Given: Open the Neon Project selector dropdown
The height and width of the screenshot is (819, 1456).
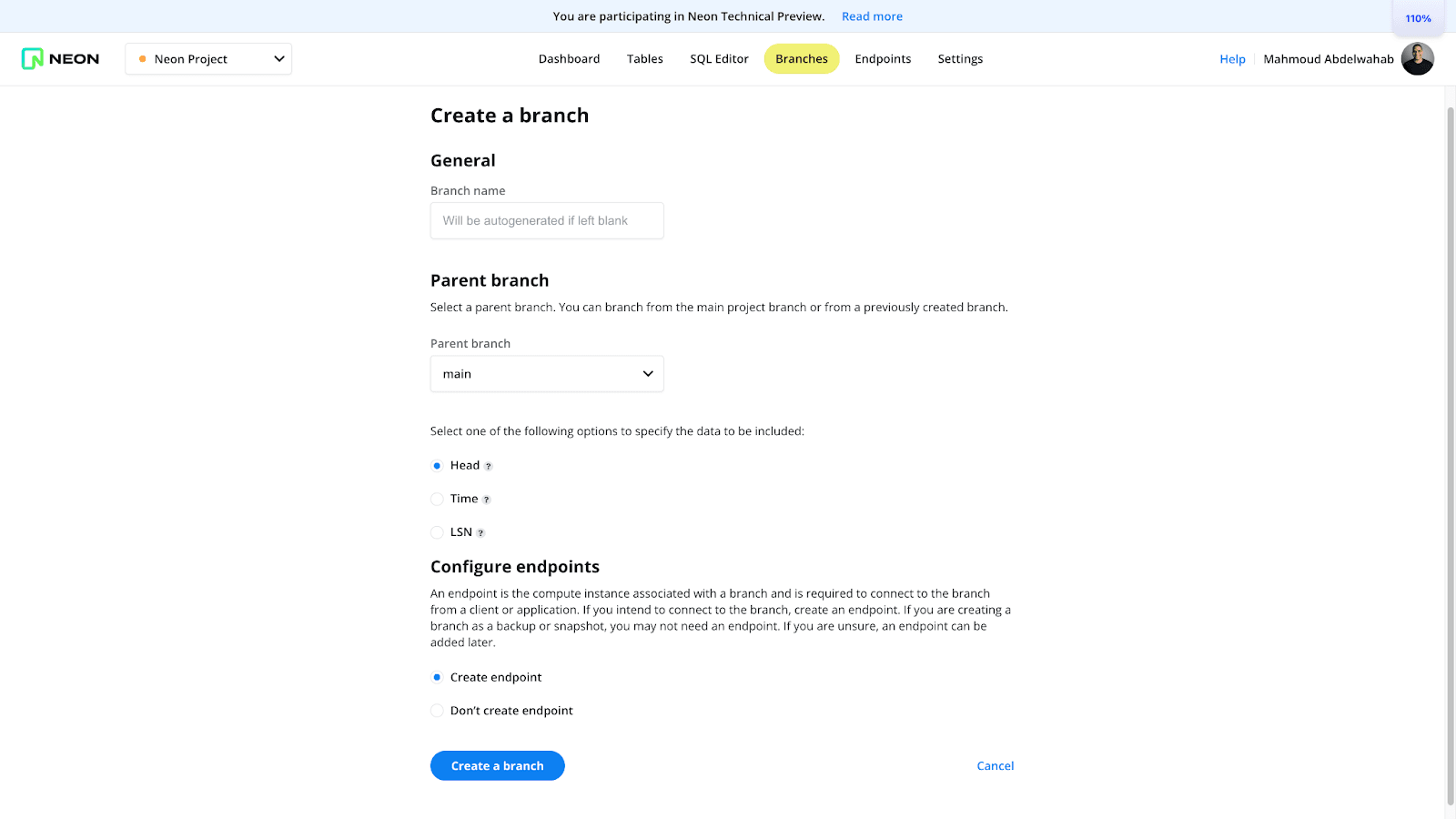Looking at the screenshot, I should click(208, 59).
